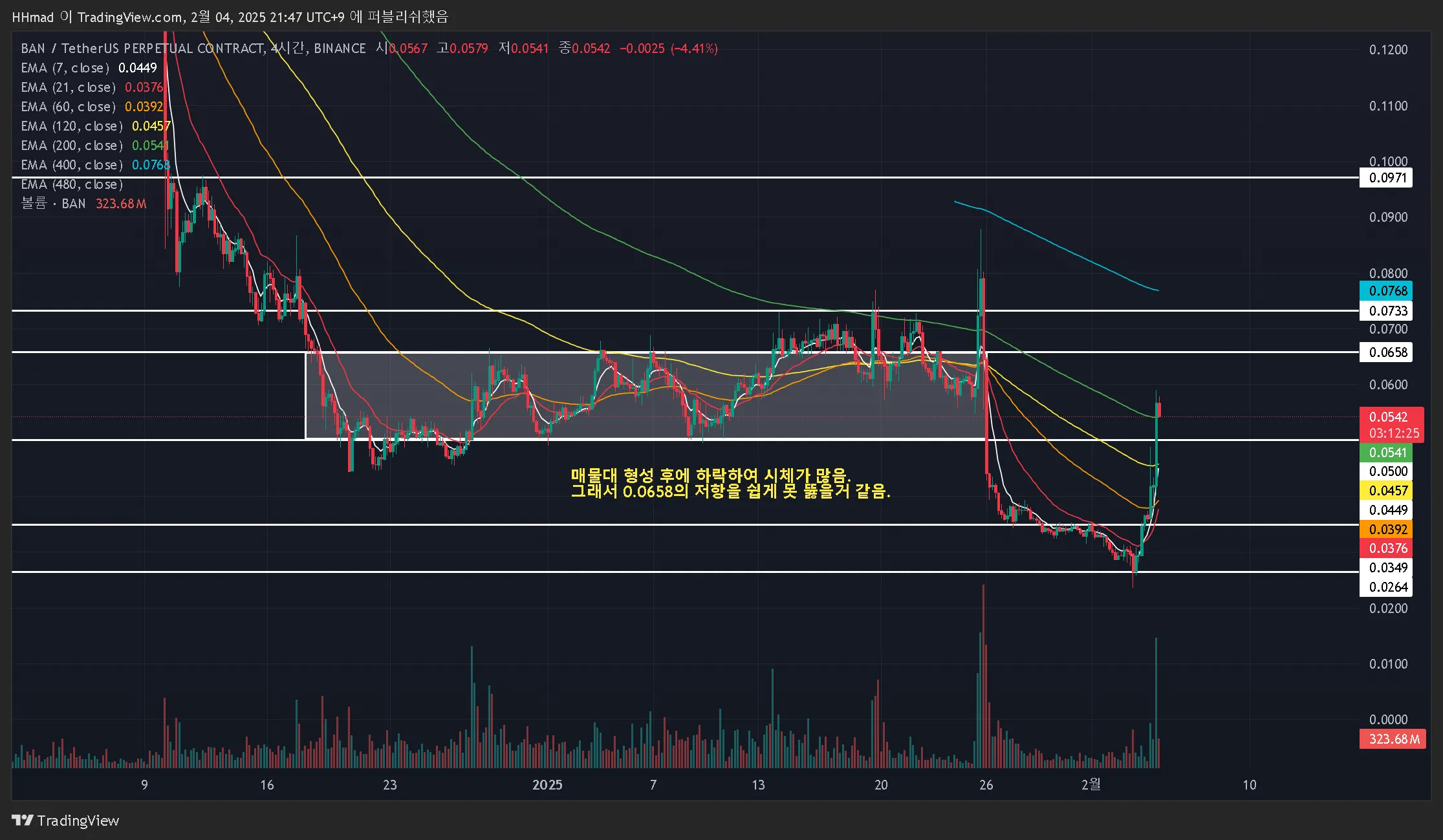Click the 0.1200 price scale tick
This screenshot has height=840, width=1443.
1388,50
